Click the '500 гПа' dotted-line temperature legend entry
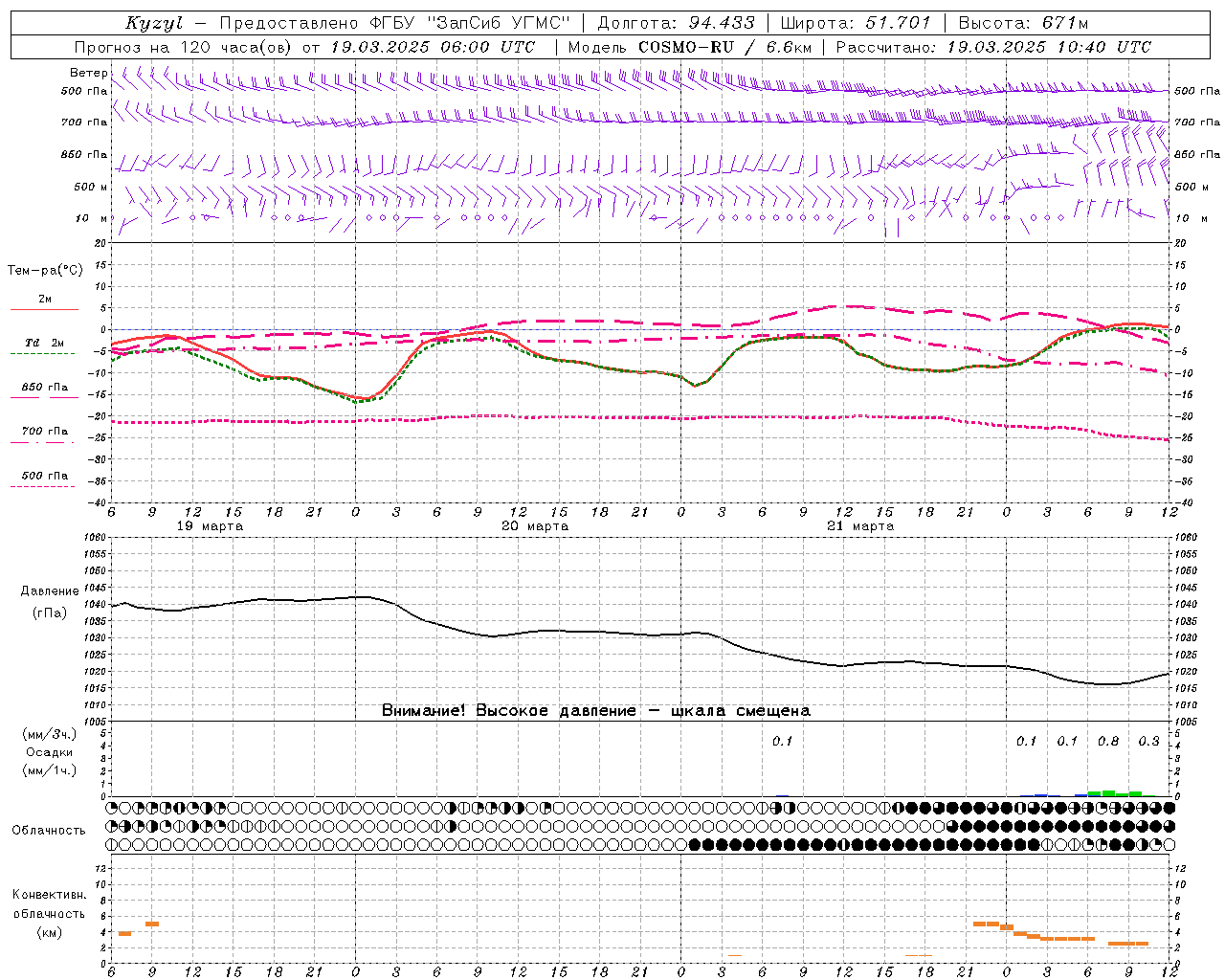Image resolution: width=1225 pixels, height=980 pixels. click(45, 476)
